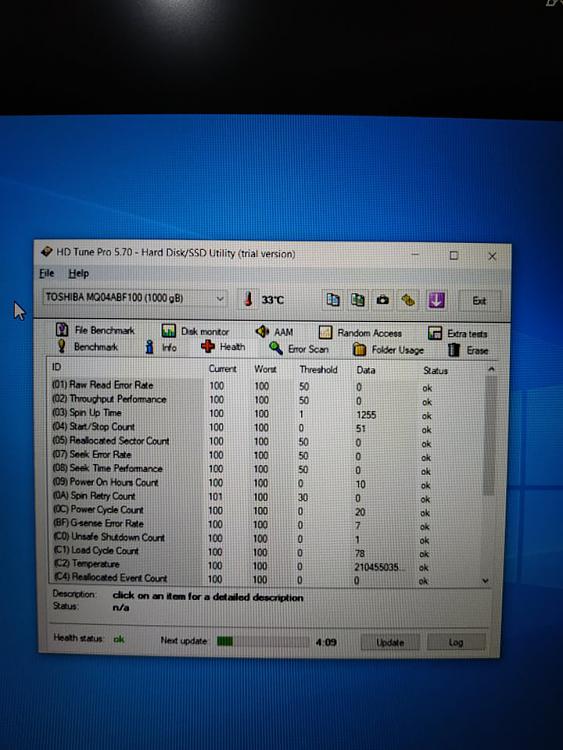Click the copy screenshot to clipboard icon
This screenshot has height=750, width=563.
(357, 300)
